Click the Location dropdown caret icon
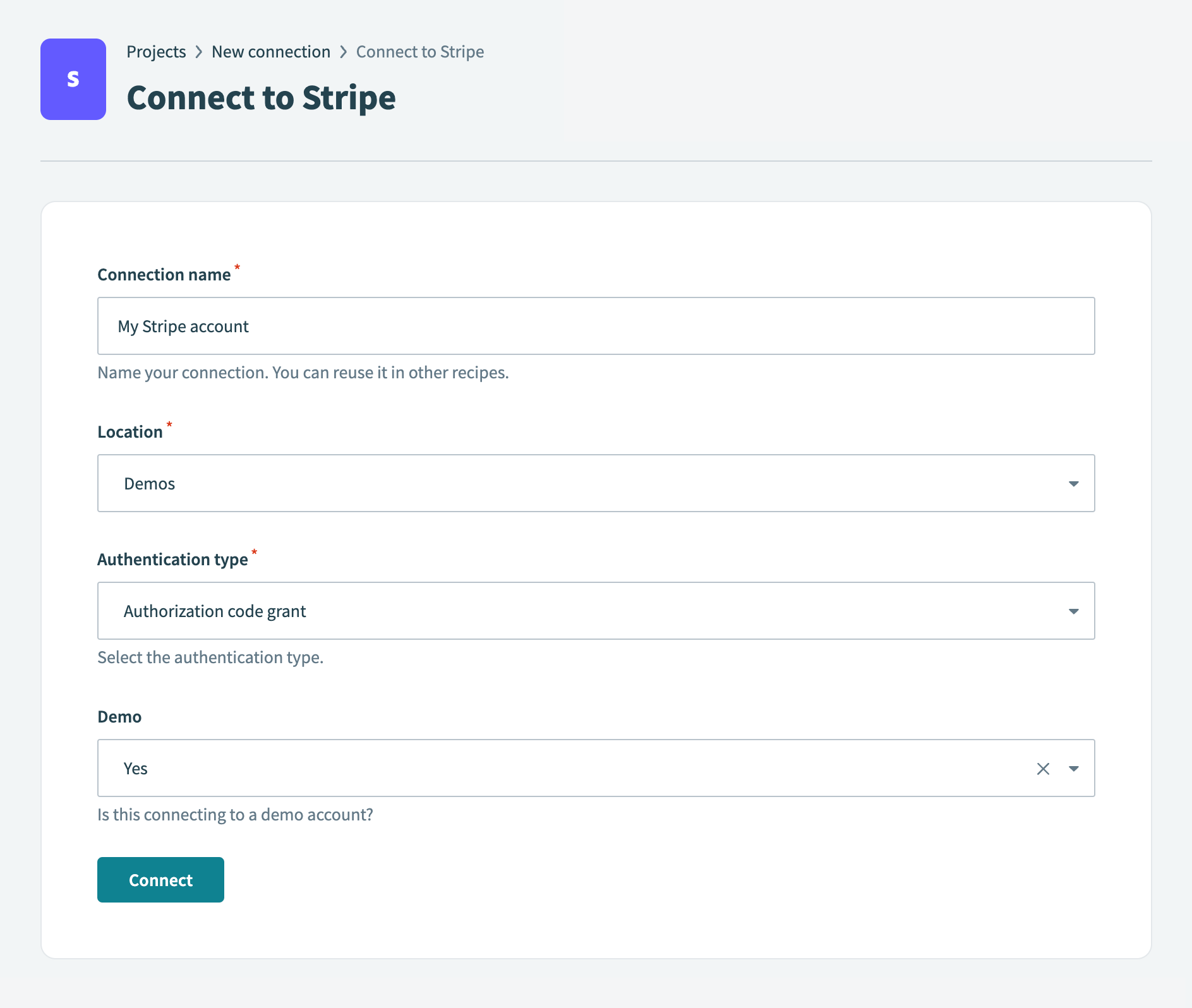1192x1008 pixels. coord(1075,484)
